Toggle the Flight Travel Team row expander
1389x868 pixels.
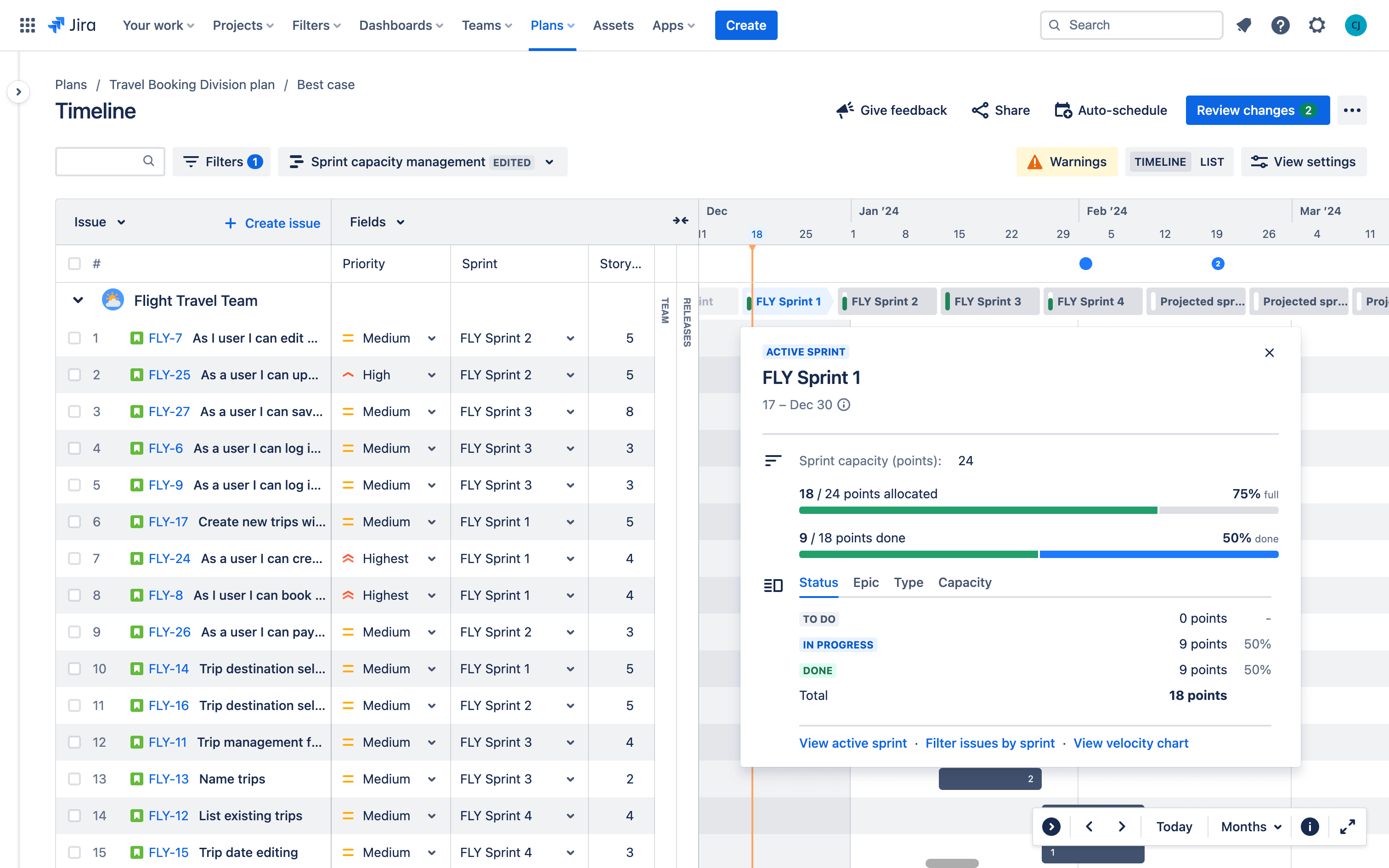78,300
